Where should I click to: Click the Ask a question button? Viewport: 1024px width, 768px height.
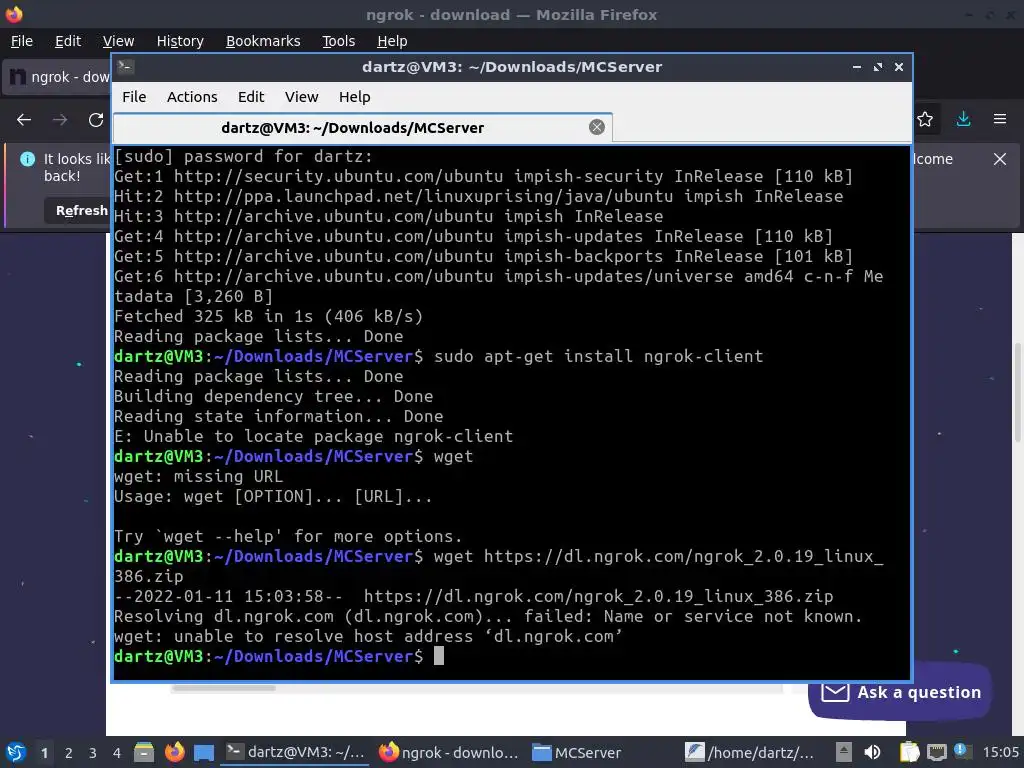901,692
